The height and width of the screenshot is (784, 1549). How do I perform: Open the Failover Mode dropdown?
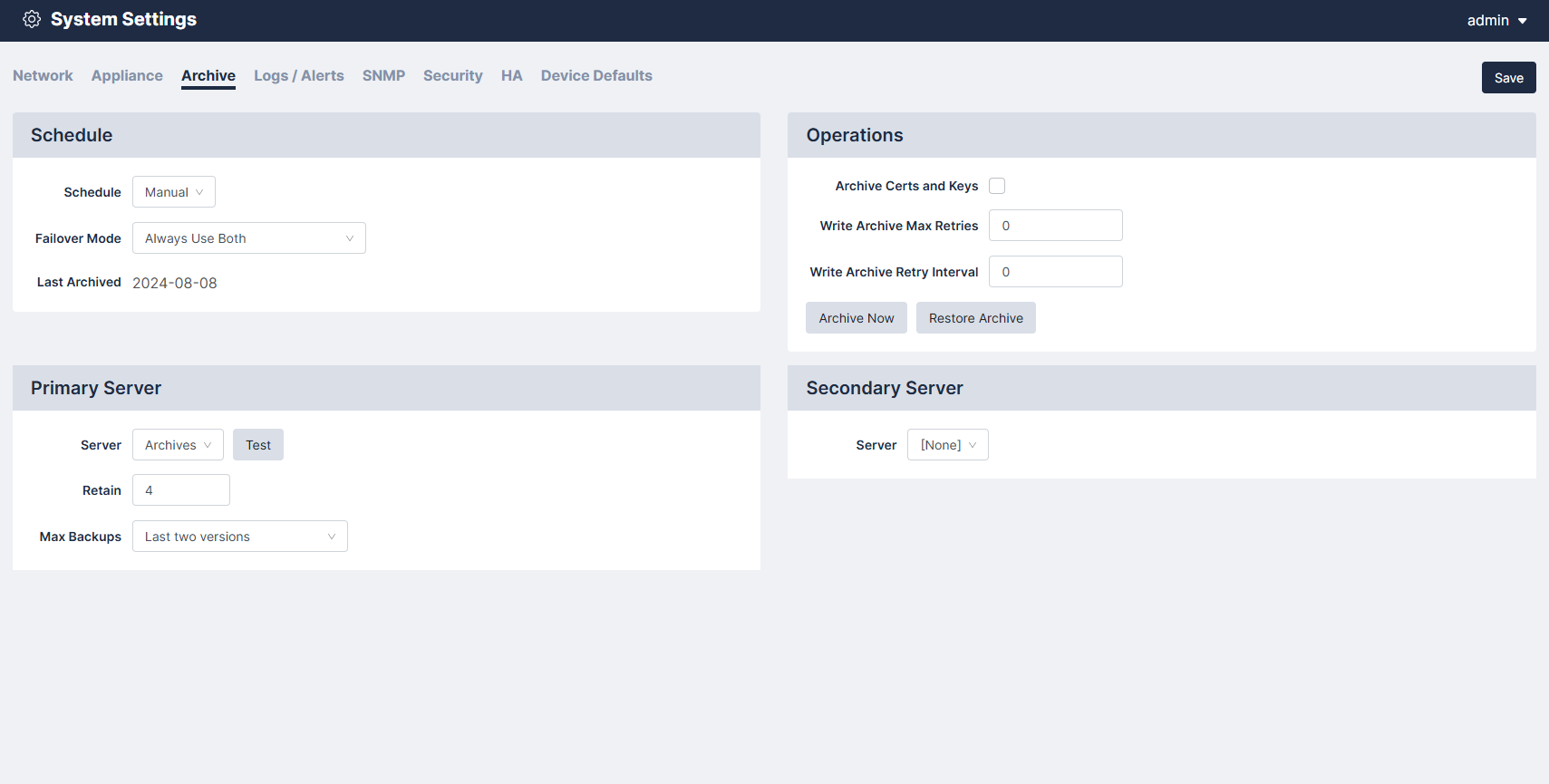[x=248, y=238]
